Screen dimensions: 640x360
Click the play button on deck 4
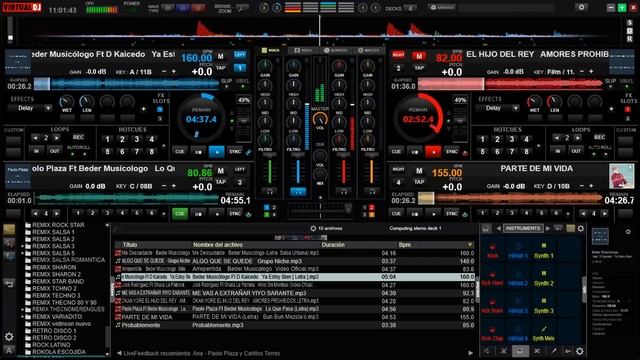point(433,213)
